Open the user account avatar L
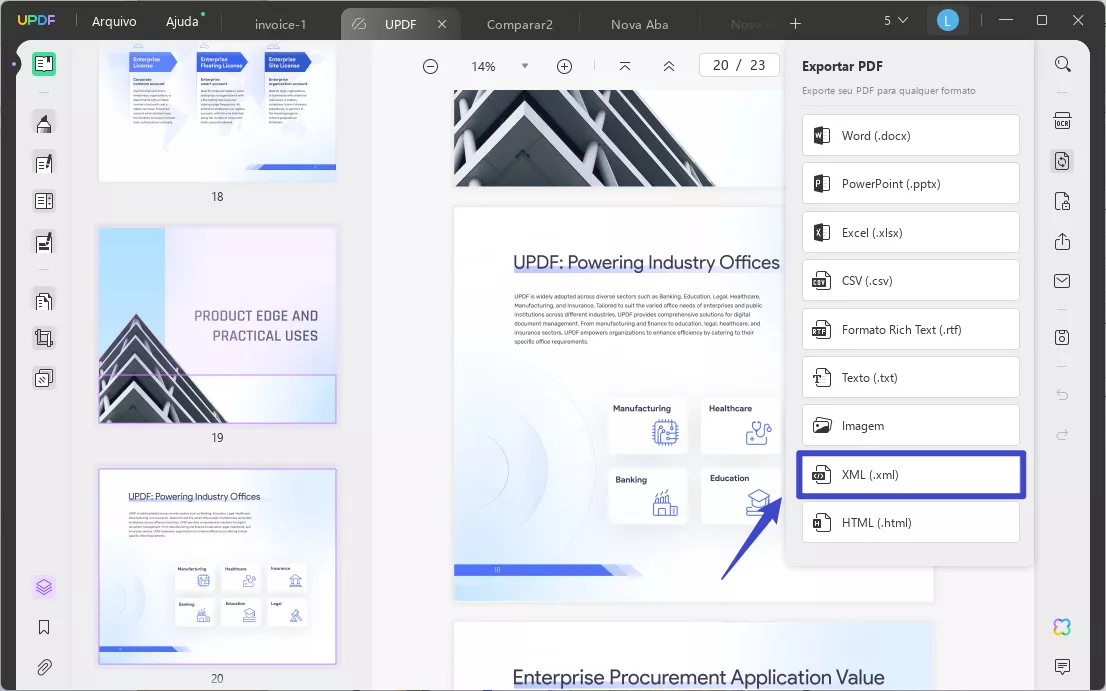 (947, 21)
